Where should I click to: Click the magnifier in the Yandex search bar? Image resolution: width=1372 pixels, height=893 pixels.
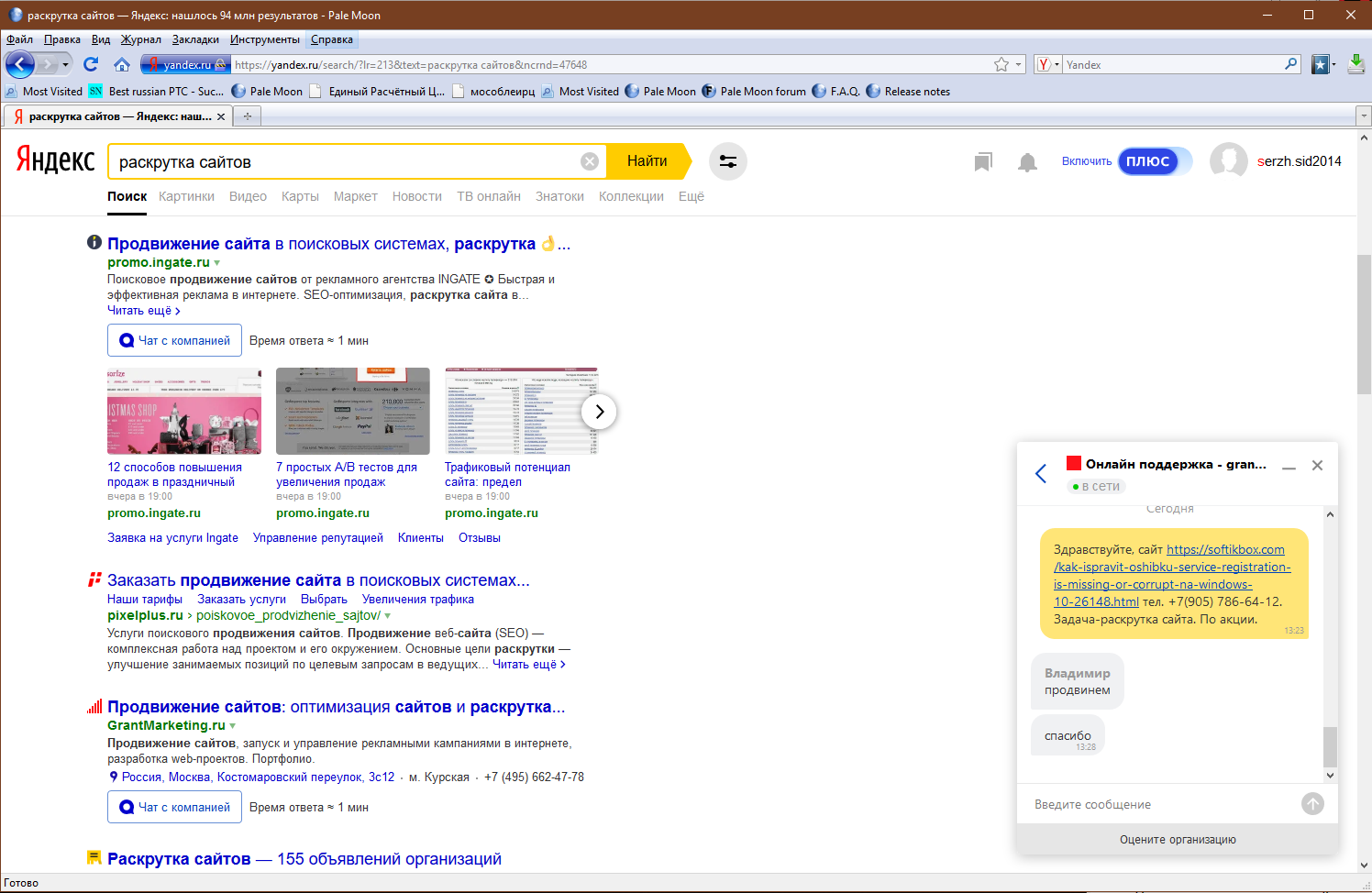coord(1291,64)
